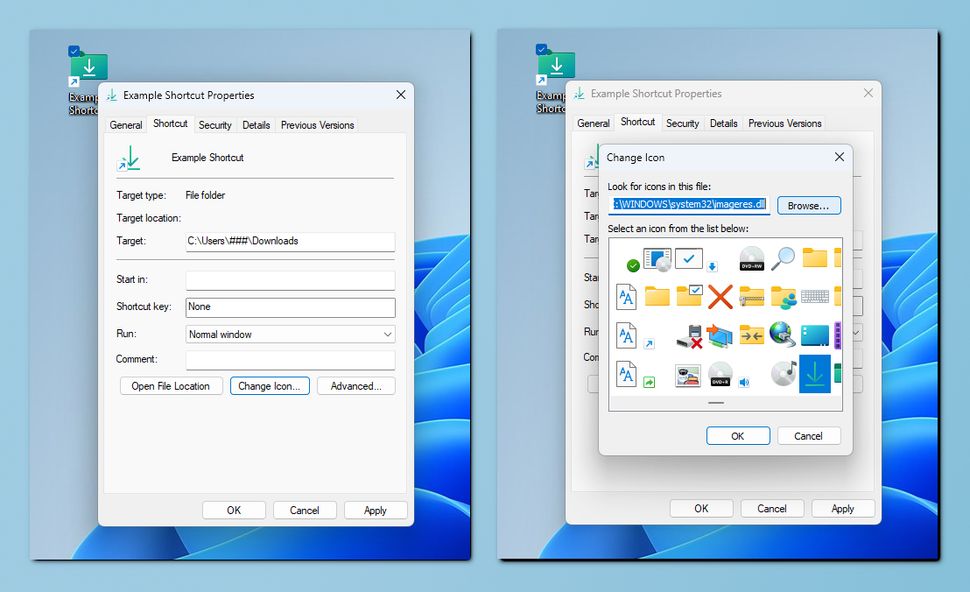Viewport: 970px width, 592px height.
Task: Select the blue Downloads arrow icon
Action: tap(815, 374)
